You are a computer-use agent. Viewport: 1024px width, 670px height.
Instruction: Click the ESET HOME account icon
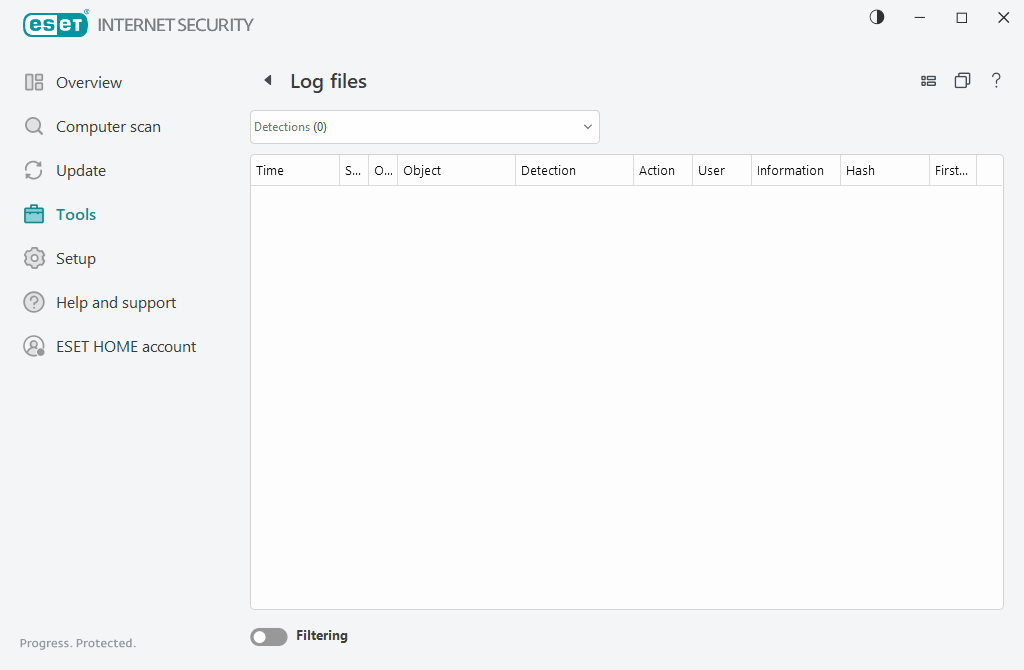[x=34, y=347]
